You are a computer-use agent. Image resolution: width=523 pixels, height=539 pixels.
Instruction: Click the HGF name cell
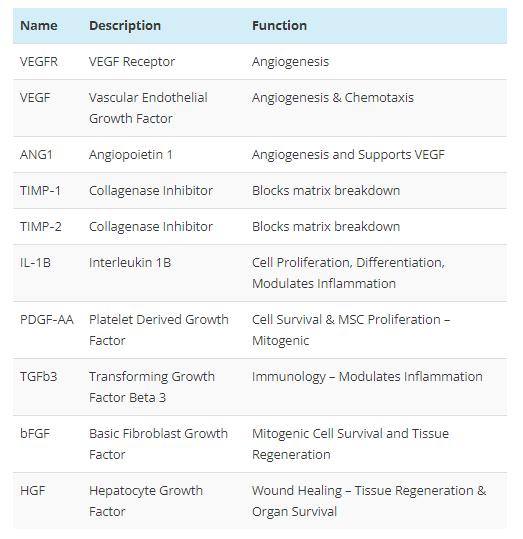pos(33,491)
